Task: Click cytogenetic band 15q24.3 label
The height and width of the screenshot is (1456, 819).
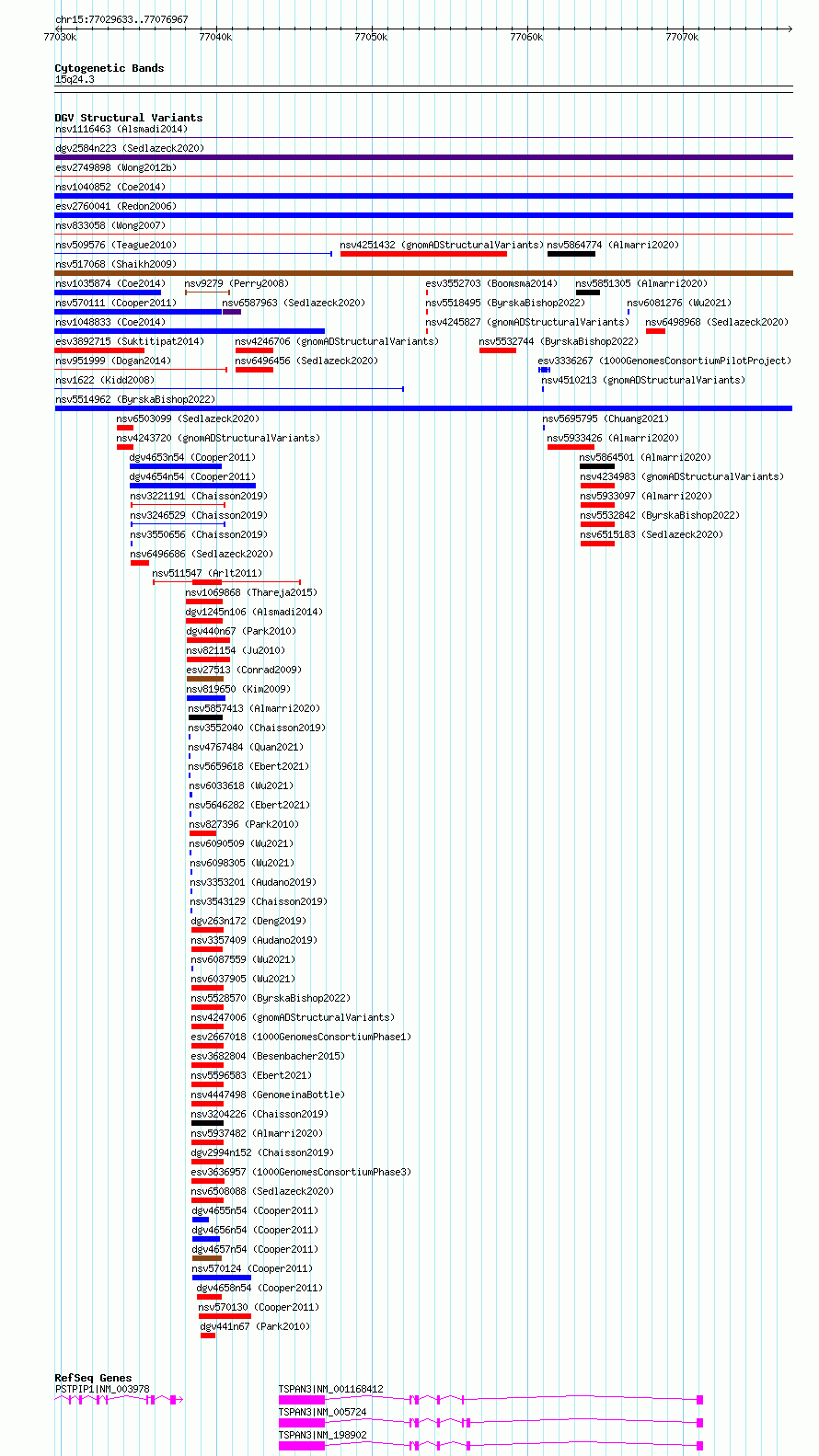Action: coord(75,79)
